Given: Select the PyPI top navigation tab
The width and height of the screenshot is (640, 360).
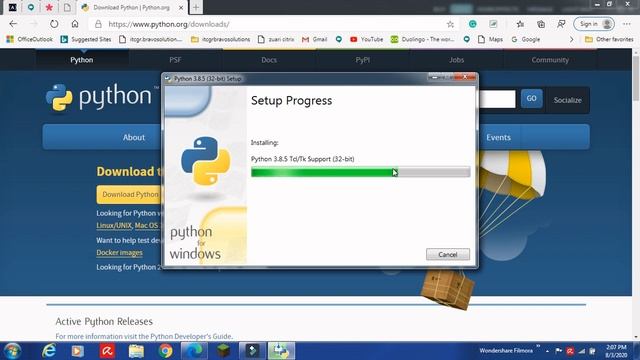Looking at the screenshot, I should (362, 60).
